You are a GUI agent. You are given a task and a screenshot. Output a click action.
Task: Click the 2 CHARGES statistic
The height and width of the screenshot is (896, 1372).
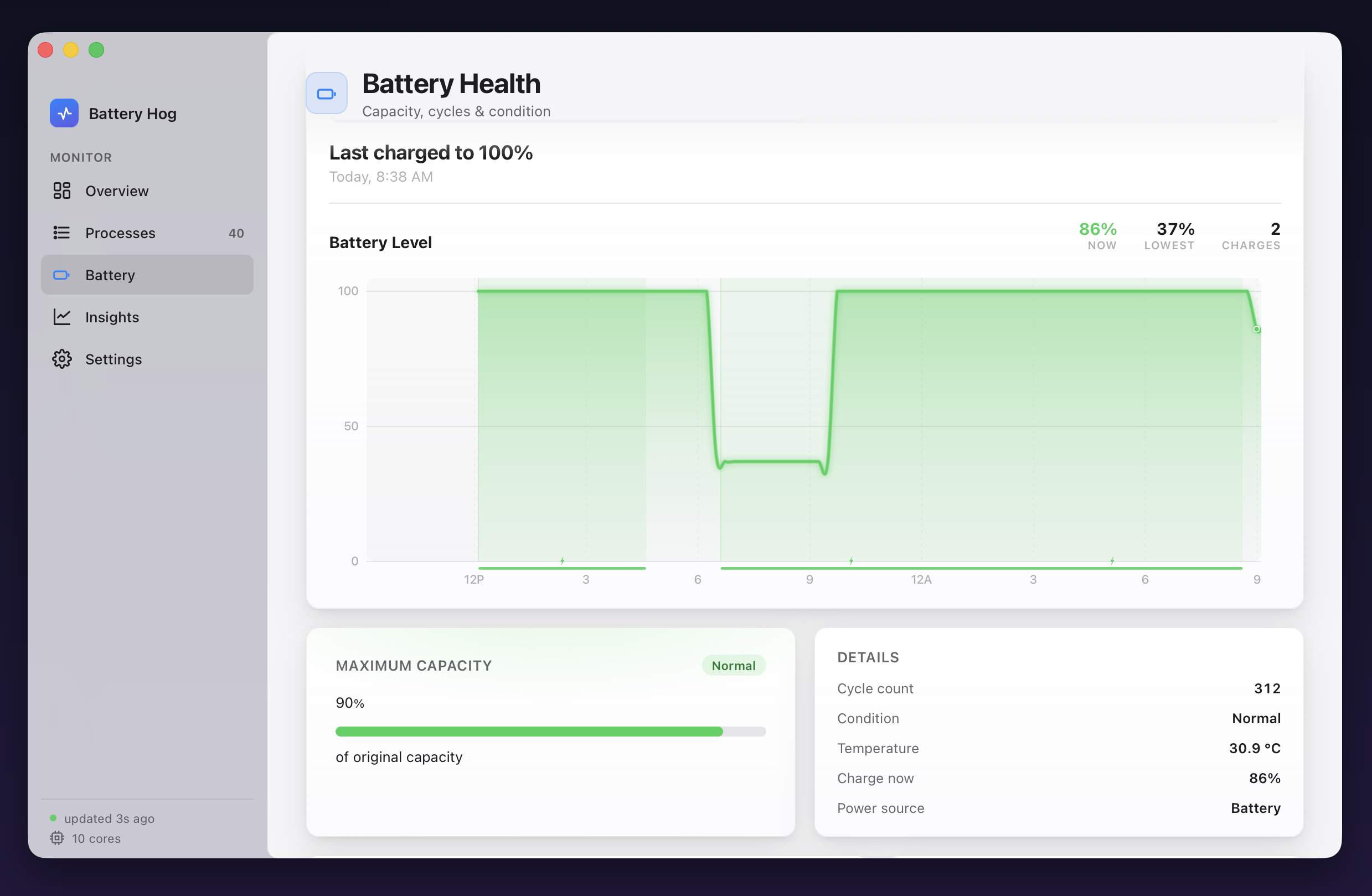[x=1251, y=236]
